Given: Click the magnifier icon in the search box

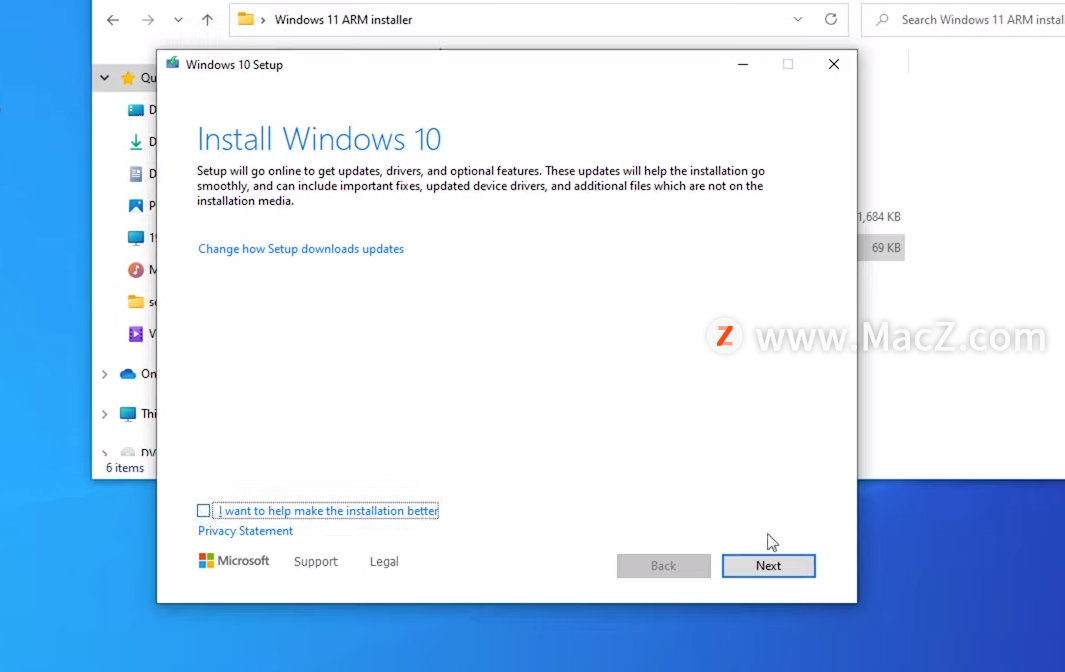Looking at the screenshot, I should [x=882, y=20].
